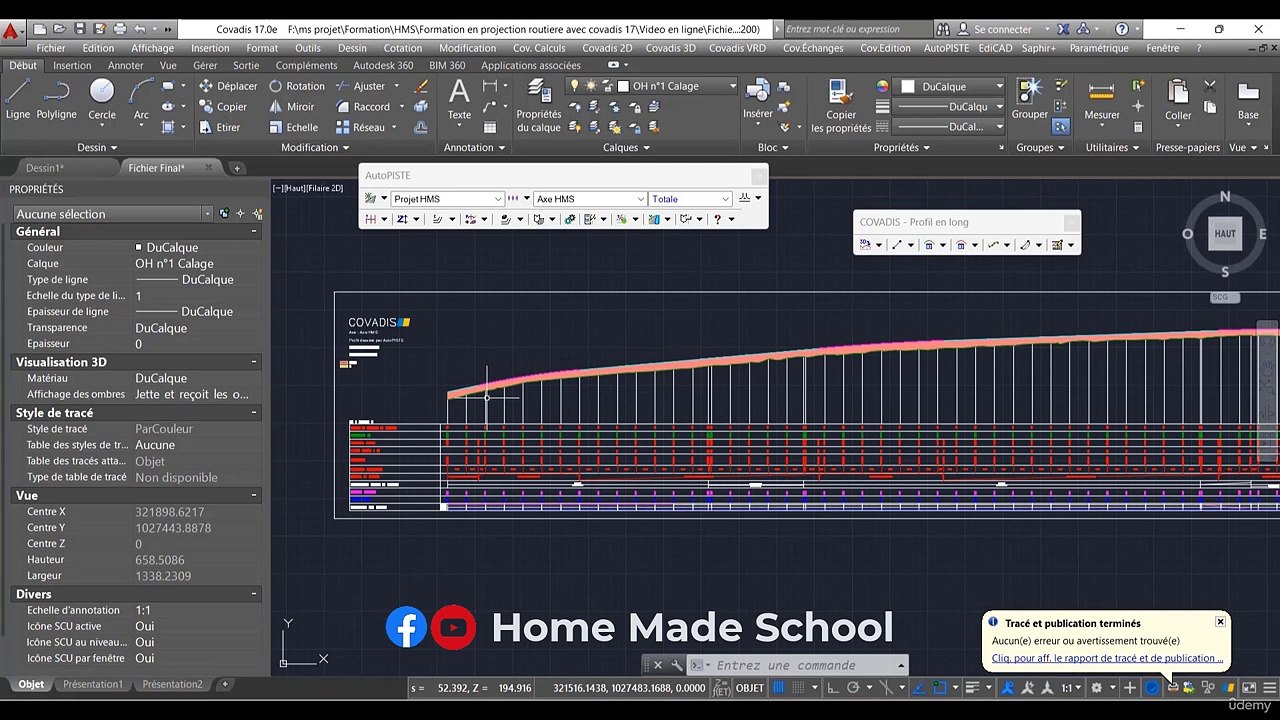Screen dimensions: 1280x720
Task: Activate the Réseau array tool
Action: [x=361, y=128]
